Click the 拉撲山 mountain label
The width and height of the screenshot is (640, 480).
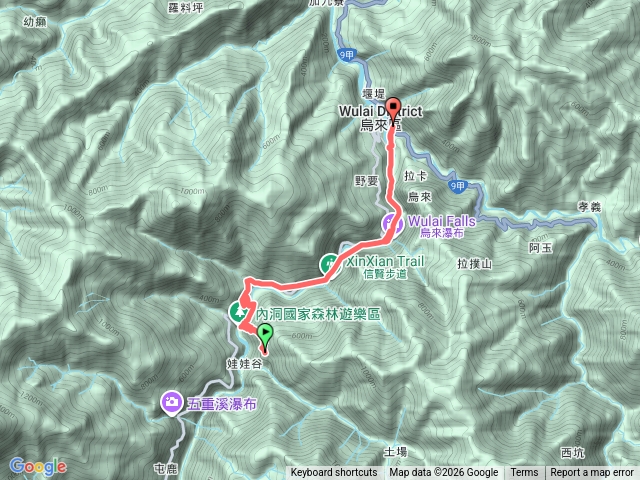474,264
